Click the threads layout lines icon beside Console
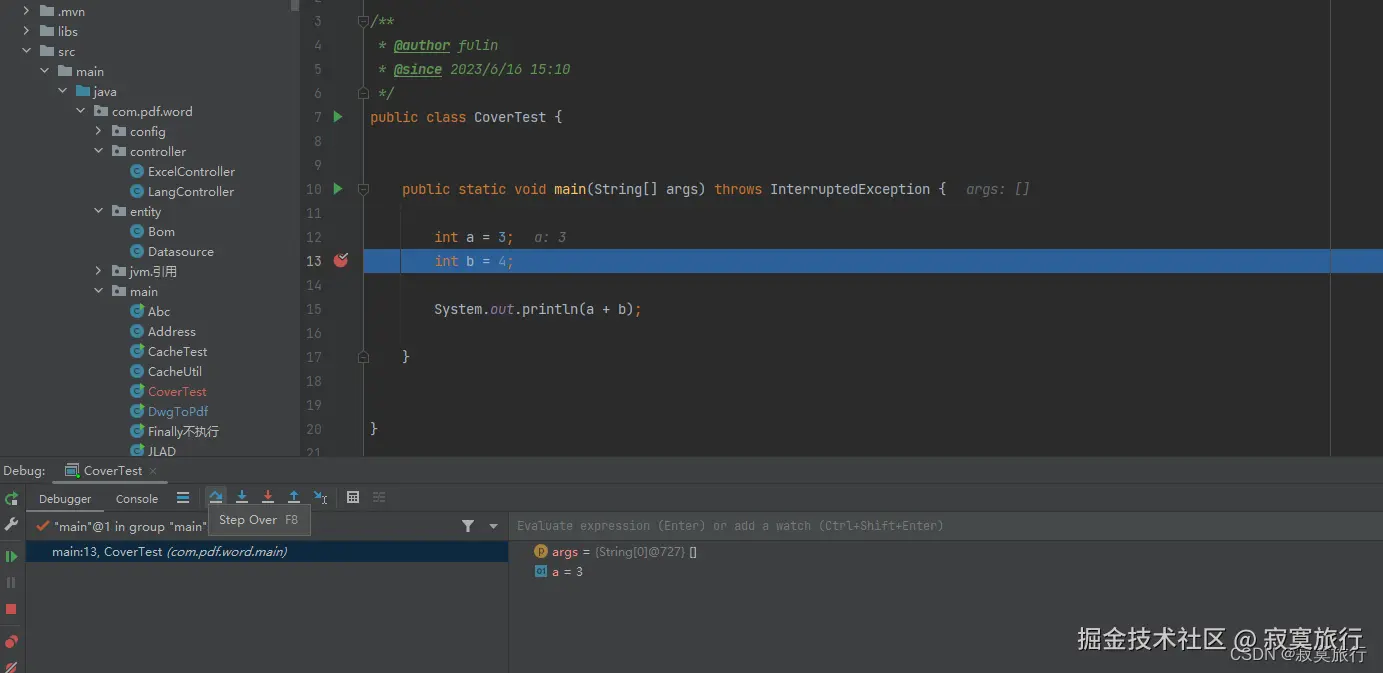The height and width of the screenshot is (673, 1383). [x=183, y=497]
